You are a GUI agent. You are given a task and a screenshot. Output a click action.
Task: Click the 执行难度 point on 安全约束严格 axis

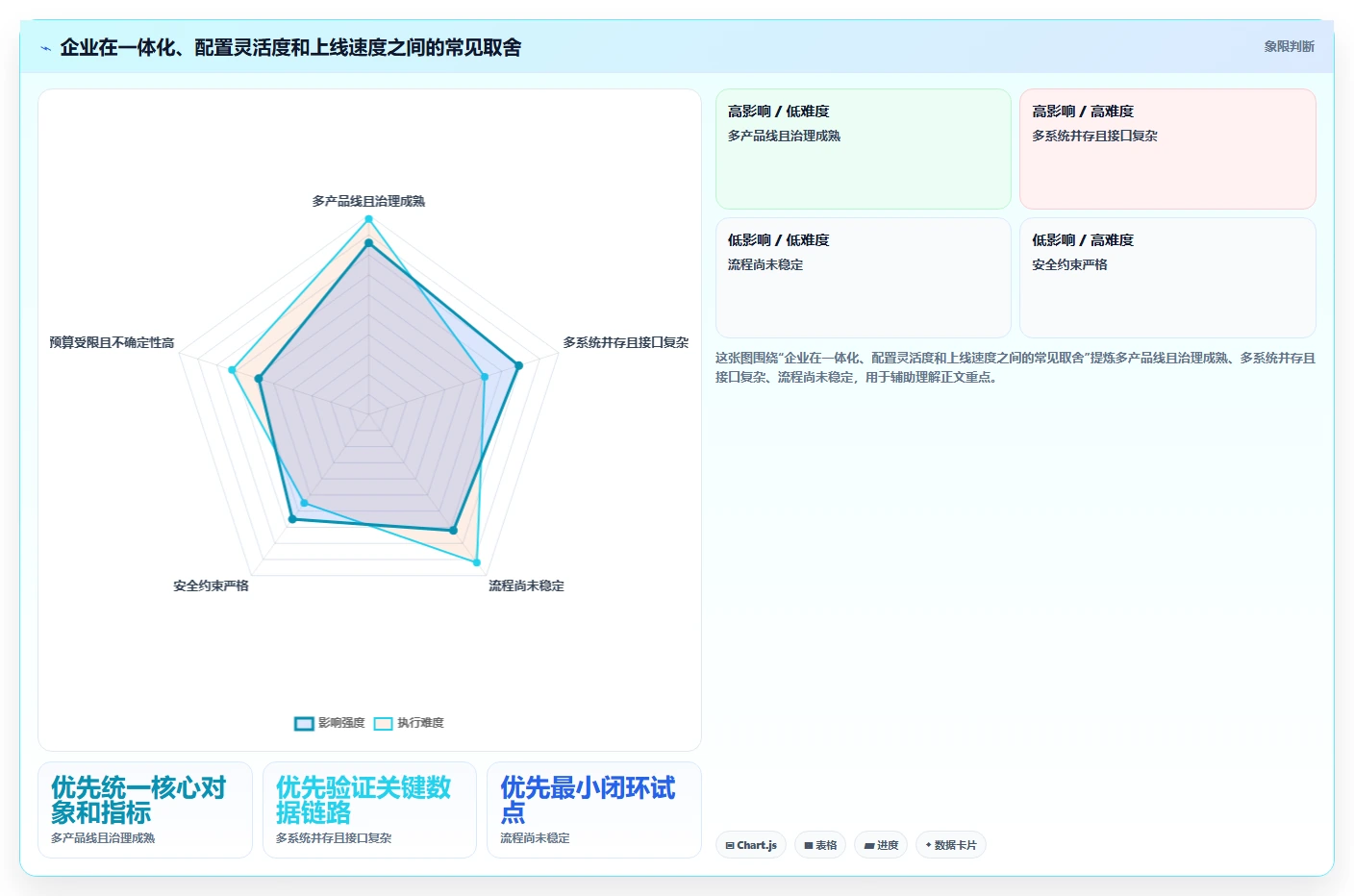pyautogui.click(x=305, y=503)
